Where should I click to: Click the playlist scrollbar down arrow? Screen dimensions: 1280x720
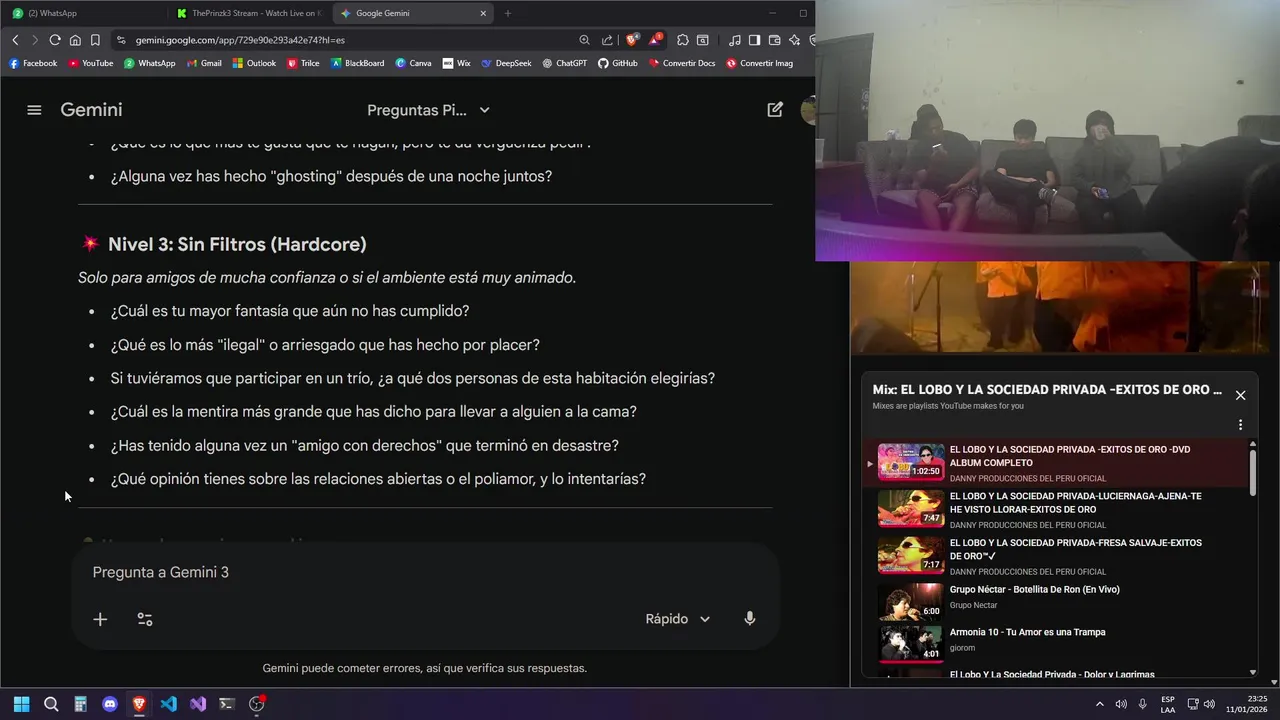pos(1253,673)
